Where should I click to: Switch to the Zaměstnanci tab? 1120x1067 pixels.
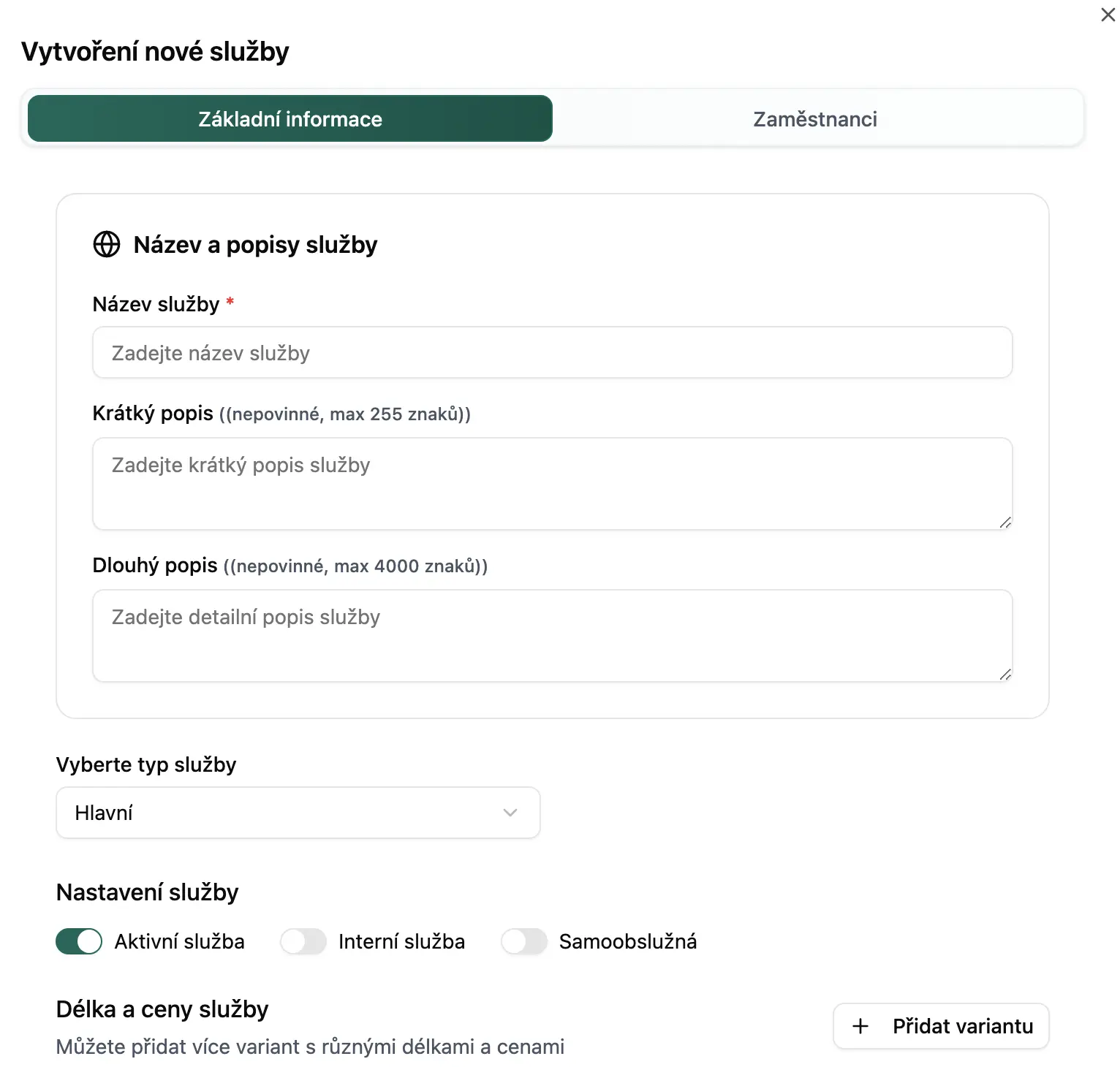tap(815, 119)
